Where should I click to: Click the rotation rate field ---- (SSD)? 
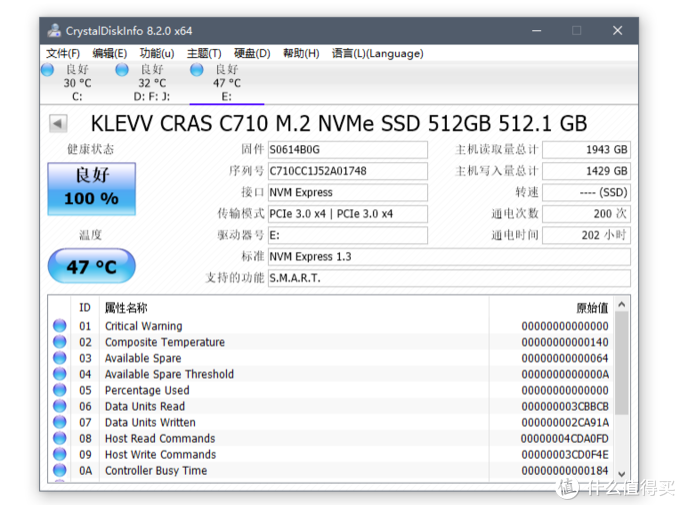[586, 192]
